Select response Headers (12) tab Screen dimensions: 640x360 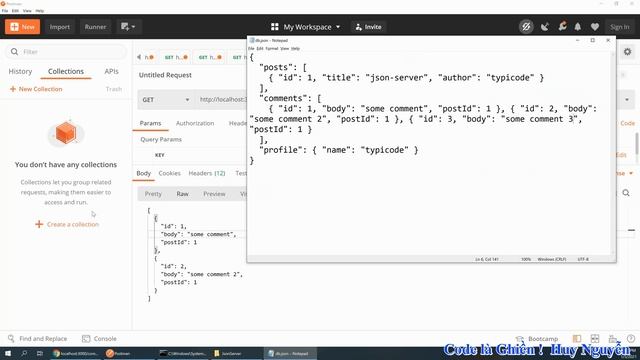[x=207, y=173]
